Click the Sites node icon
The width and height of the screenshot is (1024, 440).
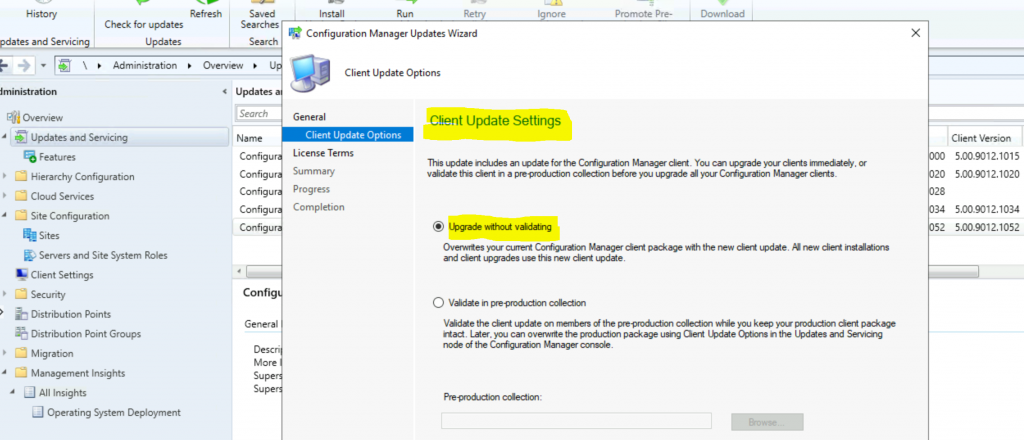tap(30, 235)
